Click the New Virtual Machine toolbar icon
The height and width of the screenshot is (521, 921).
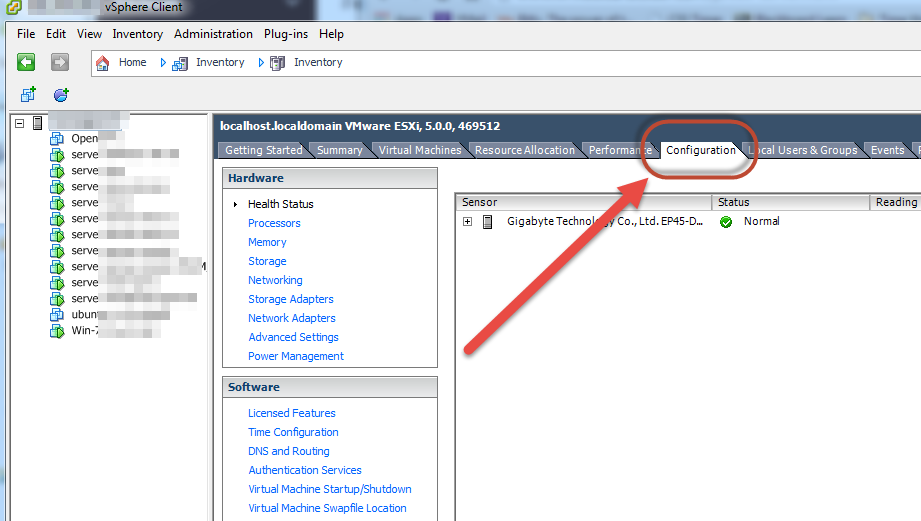(28, 95)
